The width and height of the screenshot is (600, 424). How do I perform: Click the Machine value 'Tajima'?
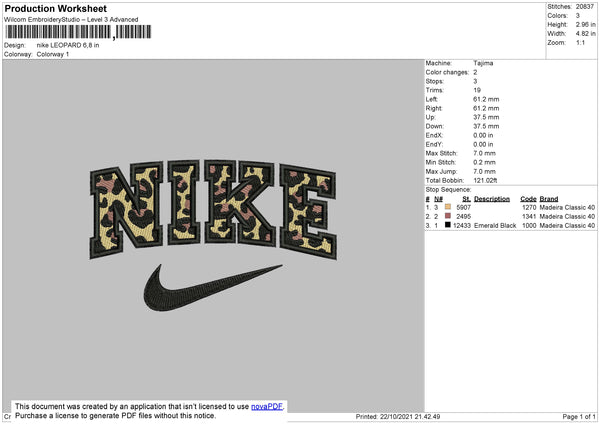pos(483,63)
